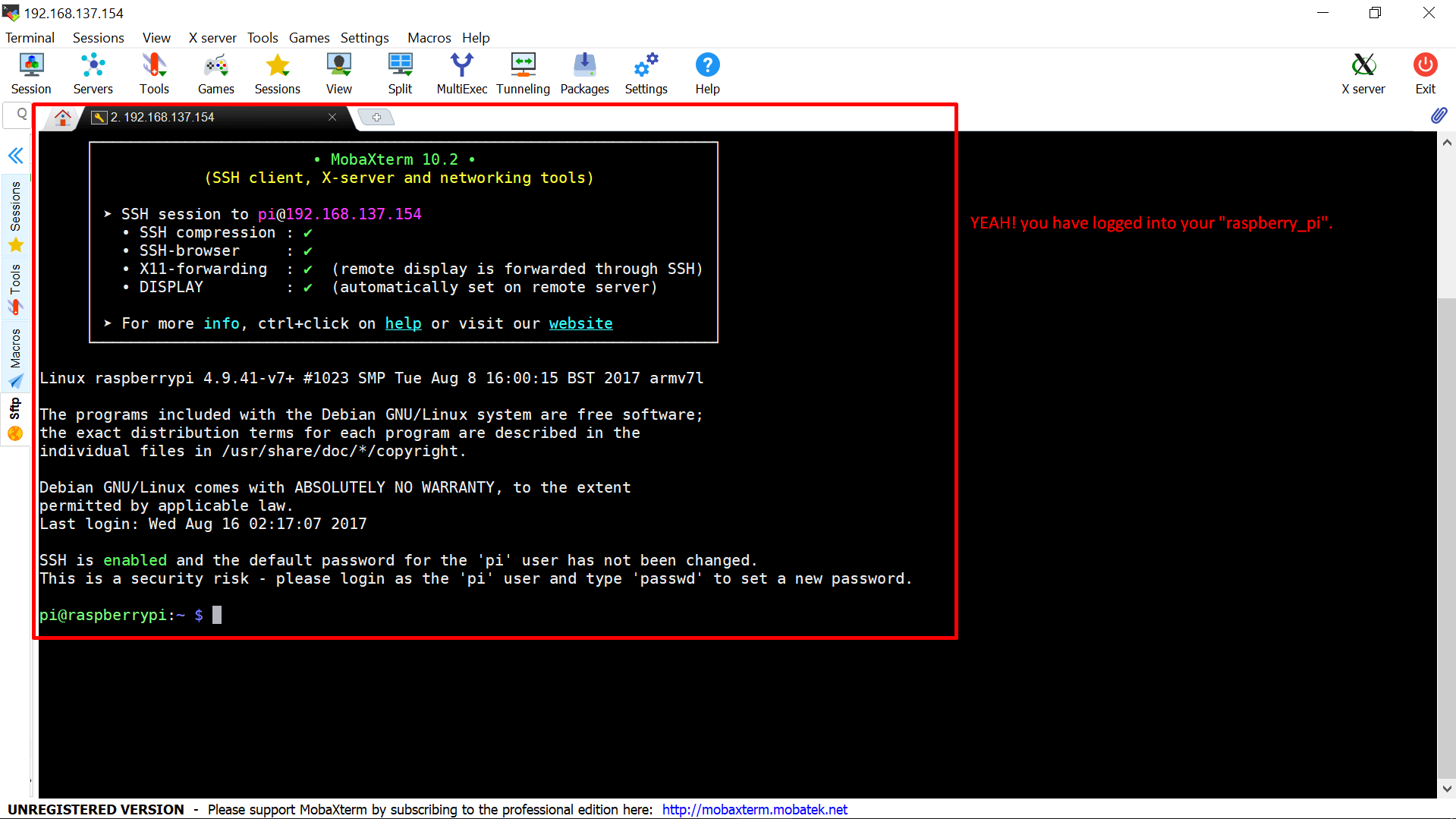Click the red Exit power icon
This screenshot has width=1456, height=819.
coord(1425,74)
